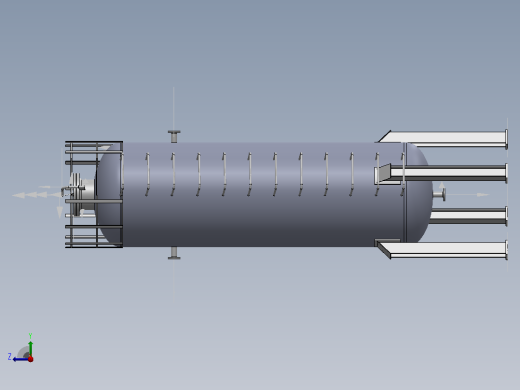Select the nozzle on the right dished head
520x390 pixels.
click(439, 195)
